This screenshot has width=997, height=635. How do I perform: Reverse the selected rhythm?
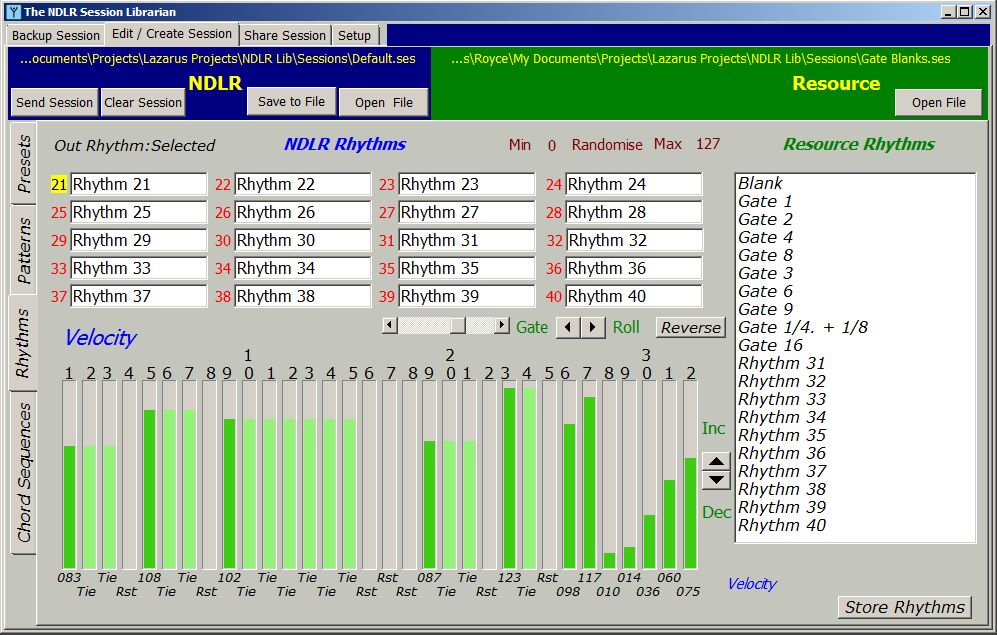690,327
